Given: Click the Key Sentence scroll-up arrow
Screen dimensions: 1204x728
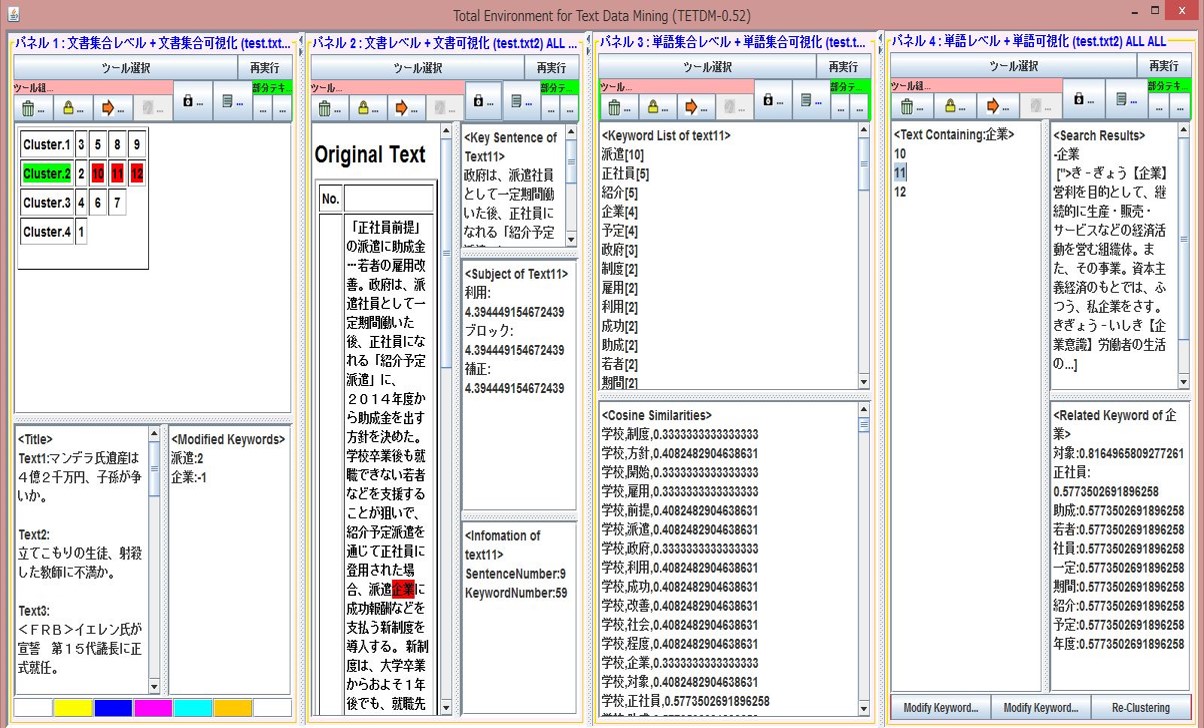Looking at the screenshot, I should point(571,132).
